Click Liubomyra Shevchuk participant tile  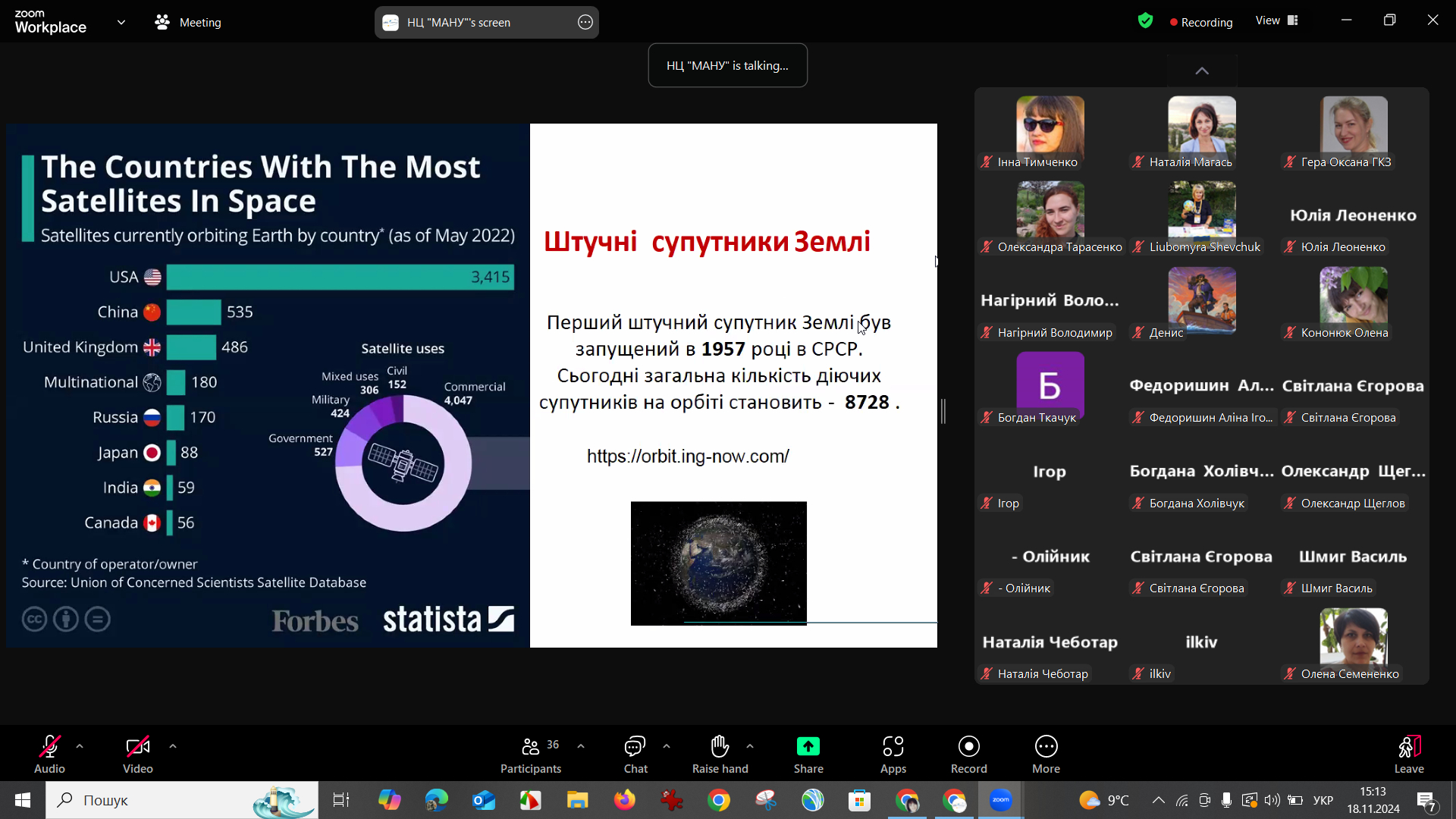[x=1201, y=217]
